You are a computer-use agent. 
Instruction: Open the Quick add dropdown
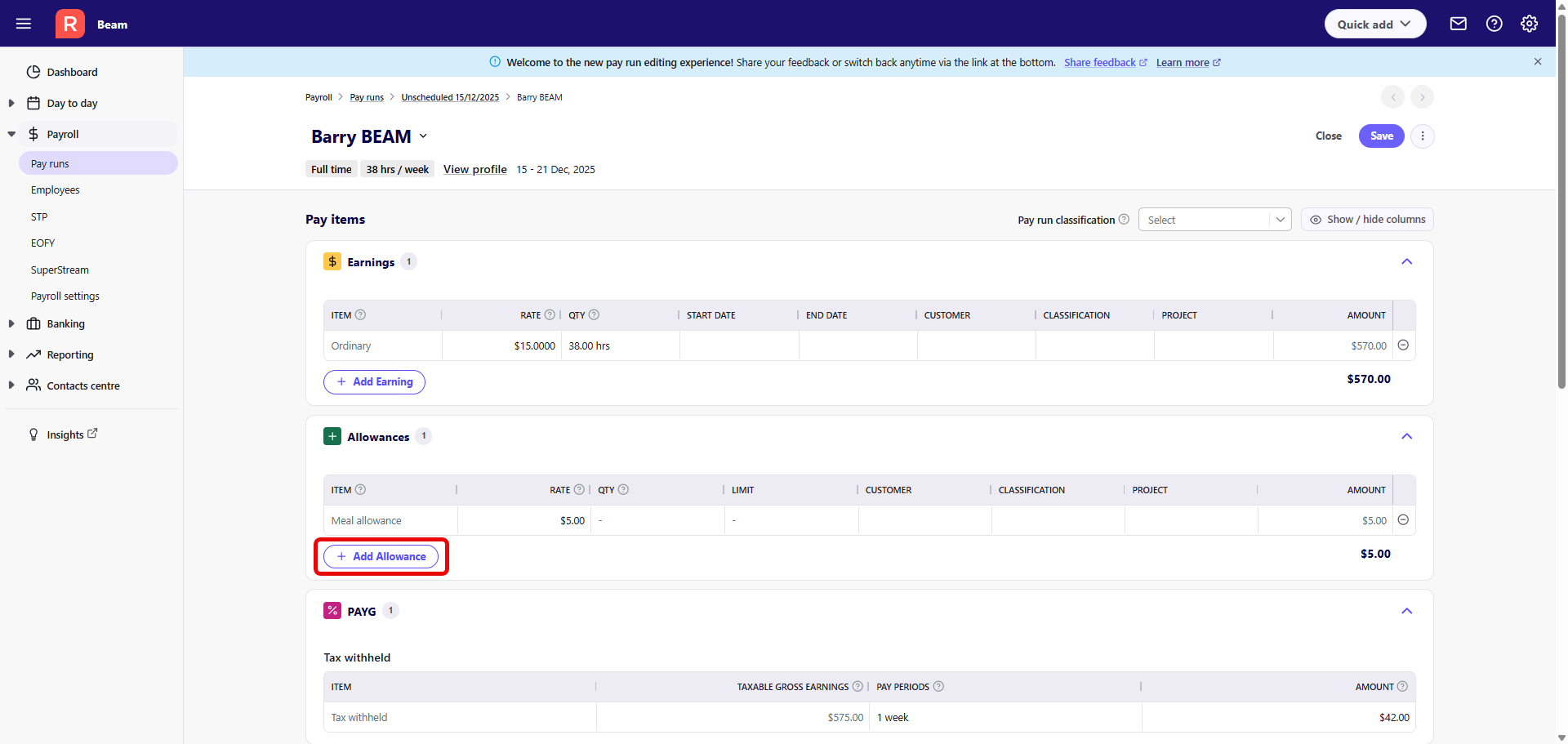point(1375,24)
